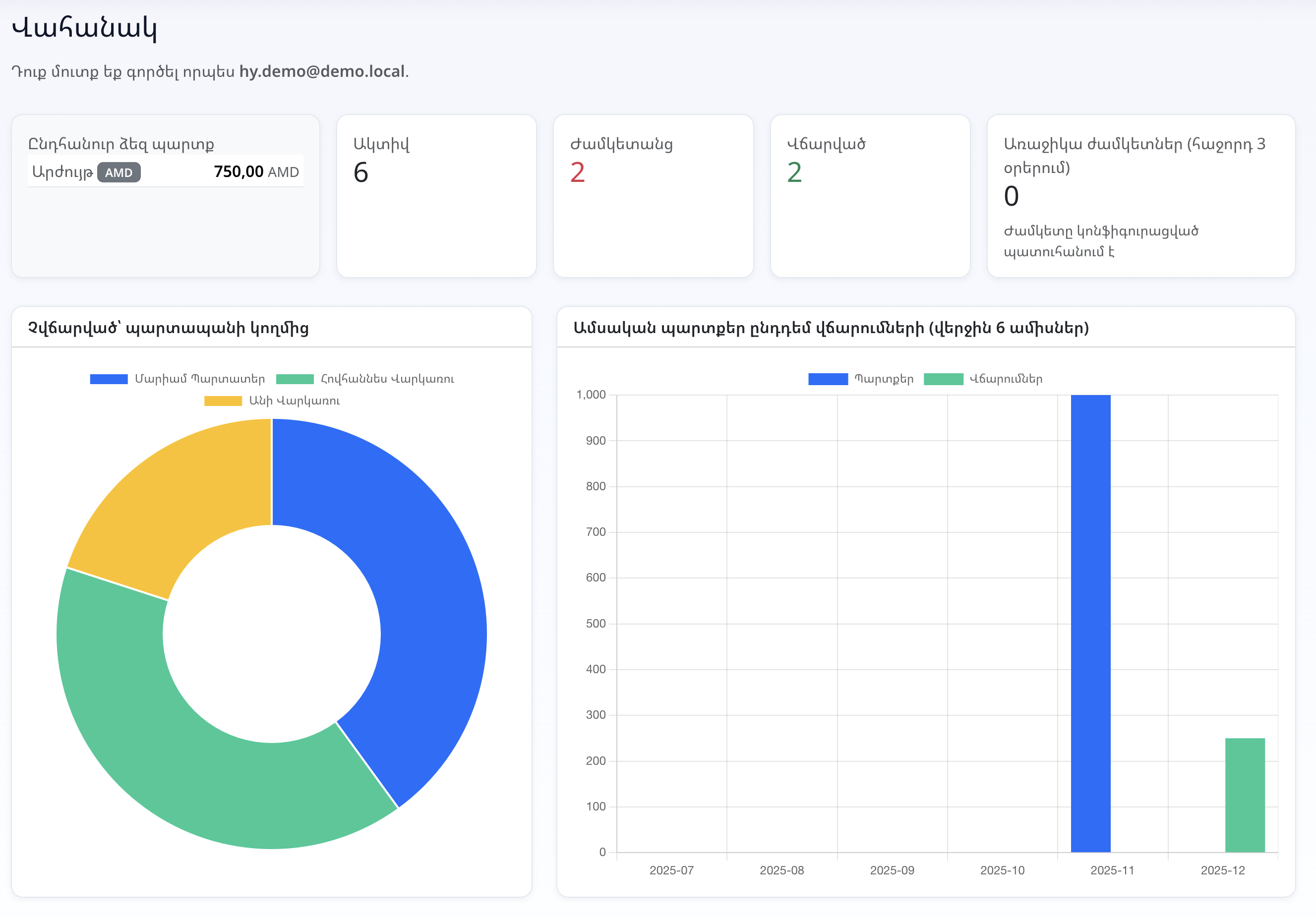
Task: Hide the Պարտքեր dataset via legend
Action: (x=828, y=379)
